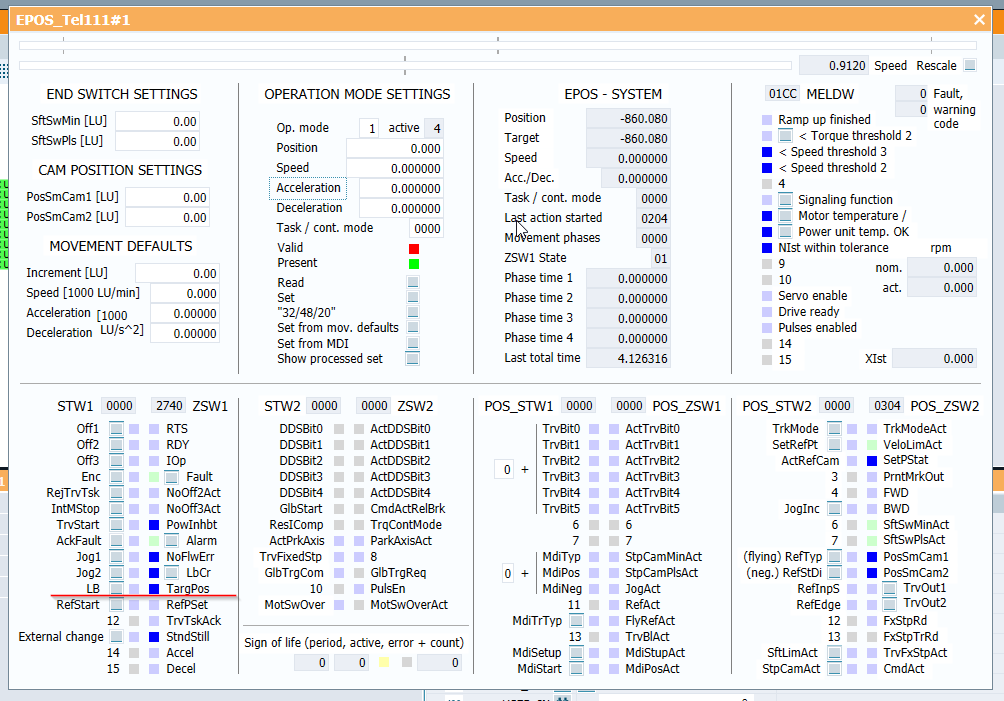Toggle the LbCr checkbox in ZSW1
Screen dimensions: 1004x701
[171, 572]
